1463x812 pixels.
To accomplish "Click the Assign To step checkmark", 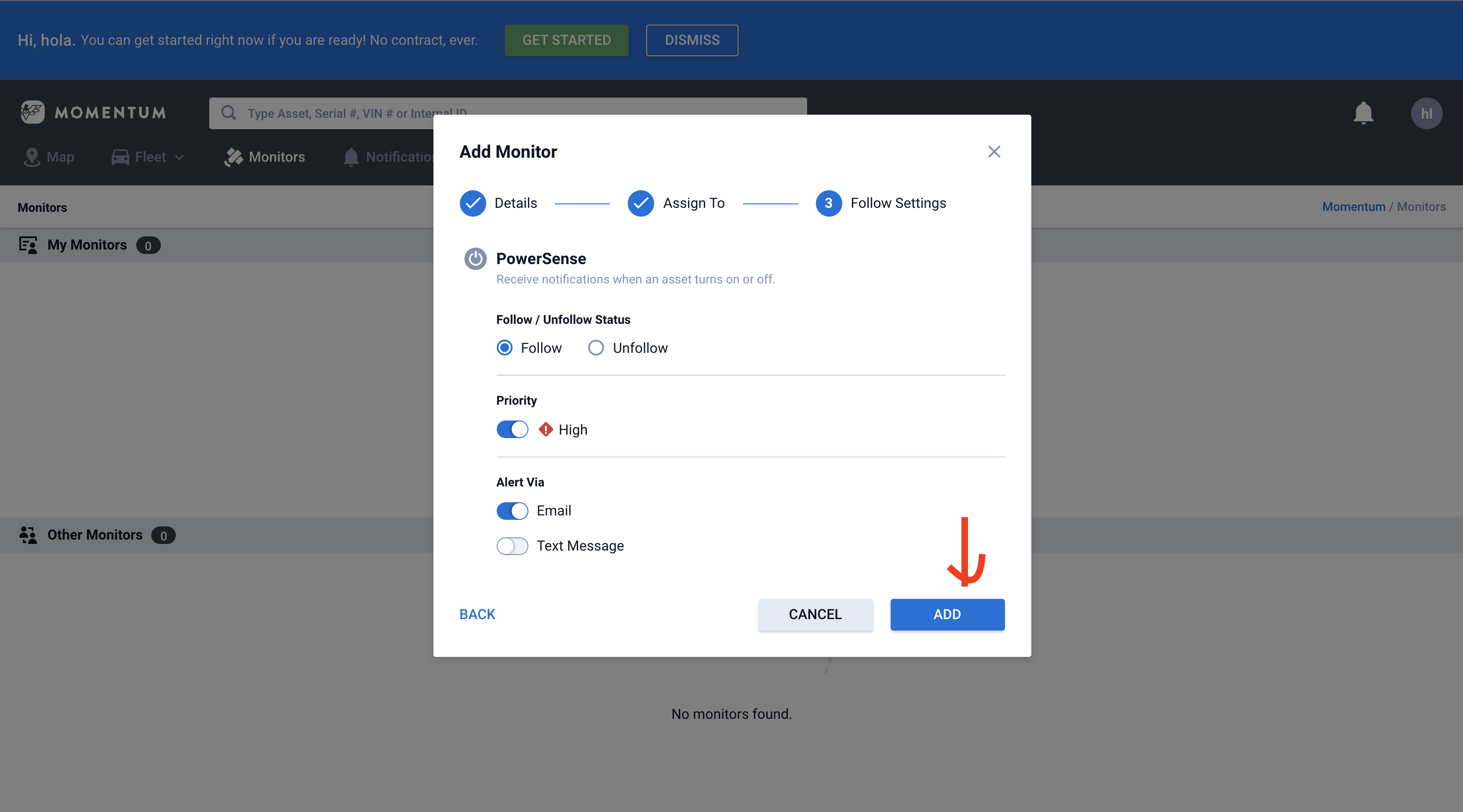I will pyautogui.click(x=641, y=203).
